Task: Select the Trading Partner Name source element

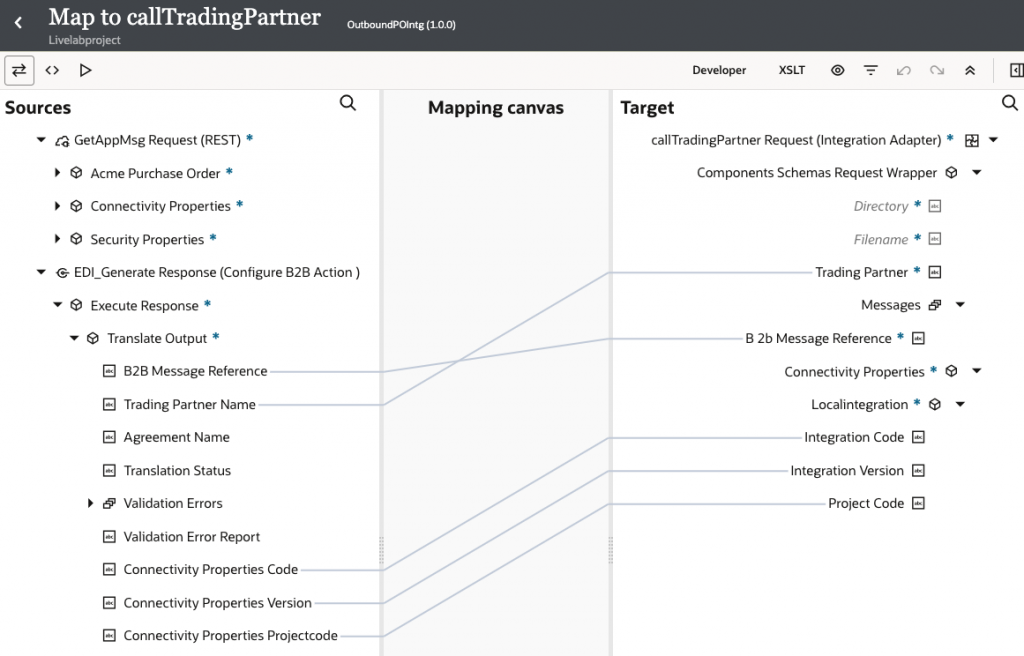Action: (x=189, y=405)
